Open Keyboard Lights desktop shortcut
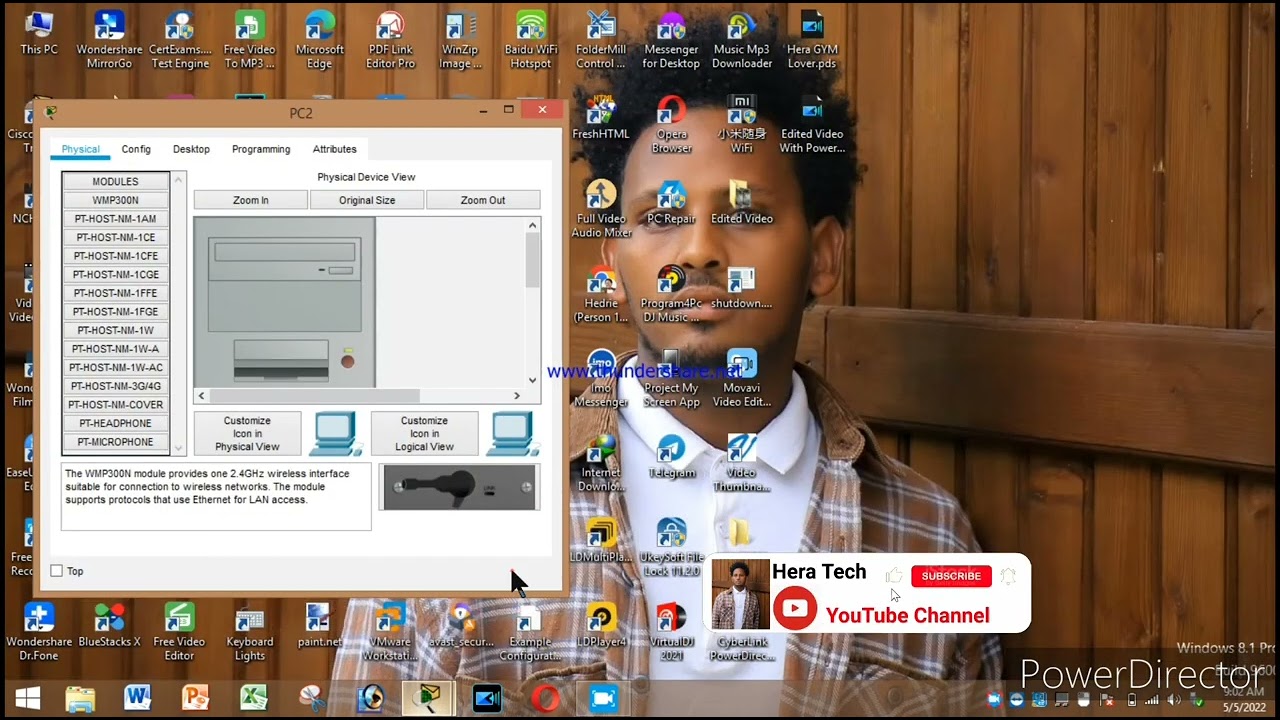This screenshot has width=1280, height=720. pyautogui.click(x=249, y=632)
